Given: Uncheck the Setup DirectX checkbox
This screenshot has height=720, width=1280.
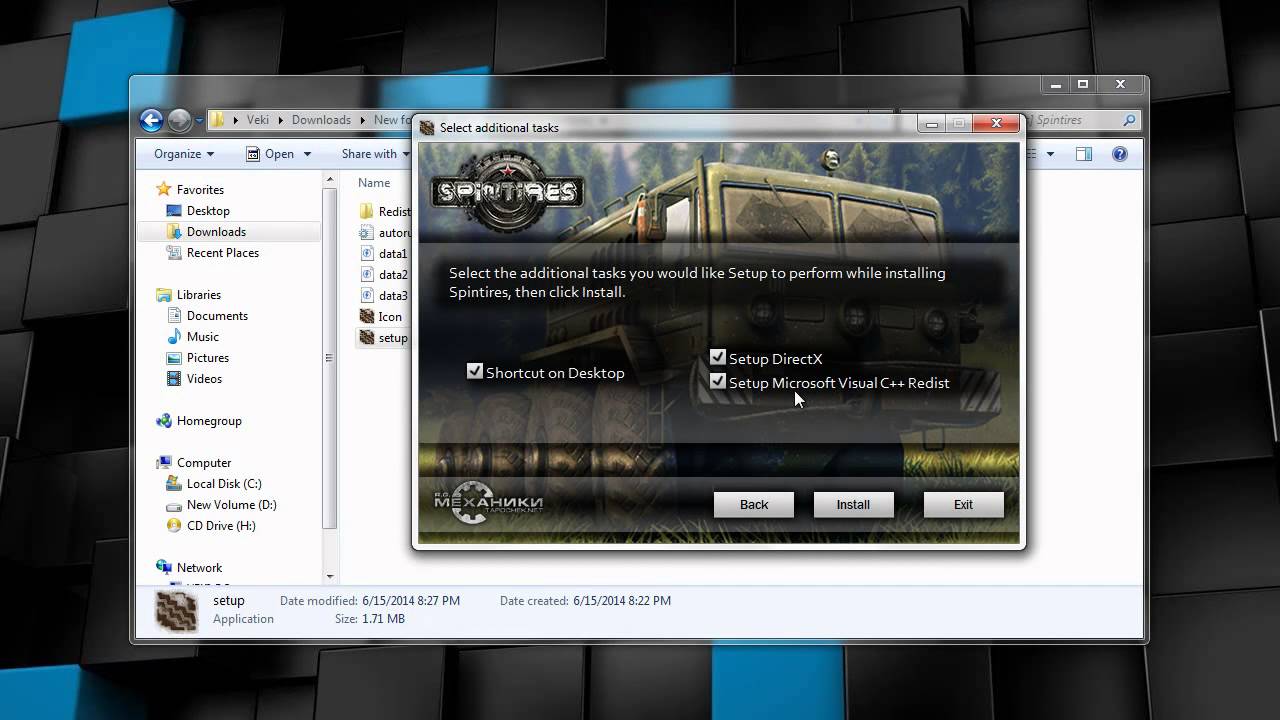Looking at the screenshot, I should 717,357.
